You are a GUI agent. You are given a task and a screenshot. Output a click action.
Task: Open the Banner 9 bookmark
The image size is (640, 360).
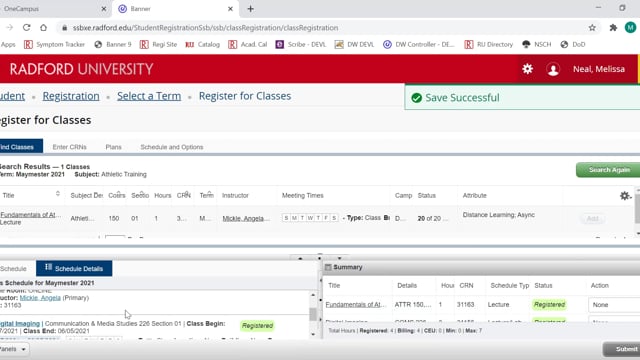(x=113, y=44)
